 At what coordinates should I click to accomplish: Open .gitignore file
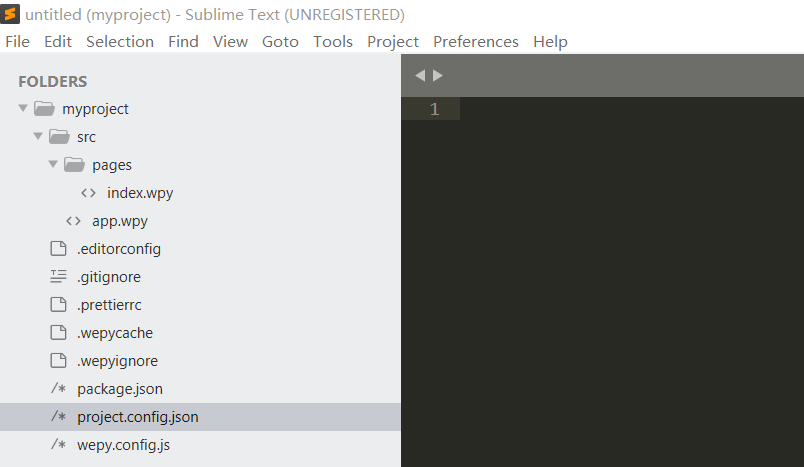pos(109,277)
